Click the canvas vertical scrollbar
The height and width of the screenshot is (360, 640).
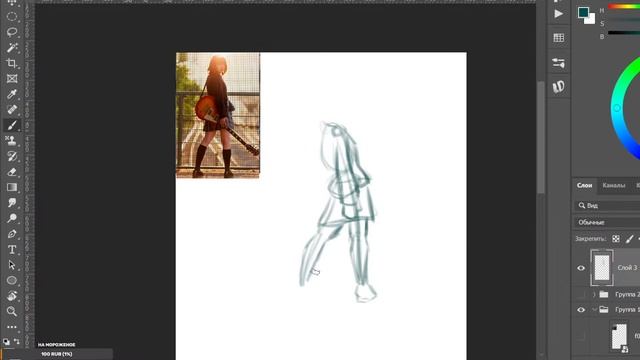[x=541, y=137]
